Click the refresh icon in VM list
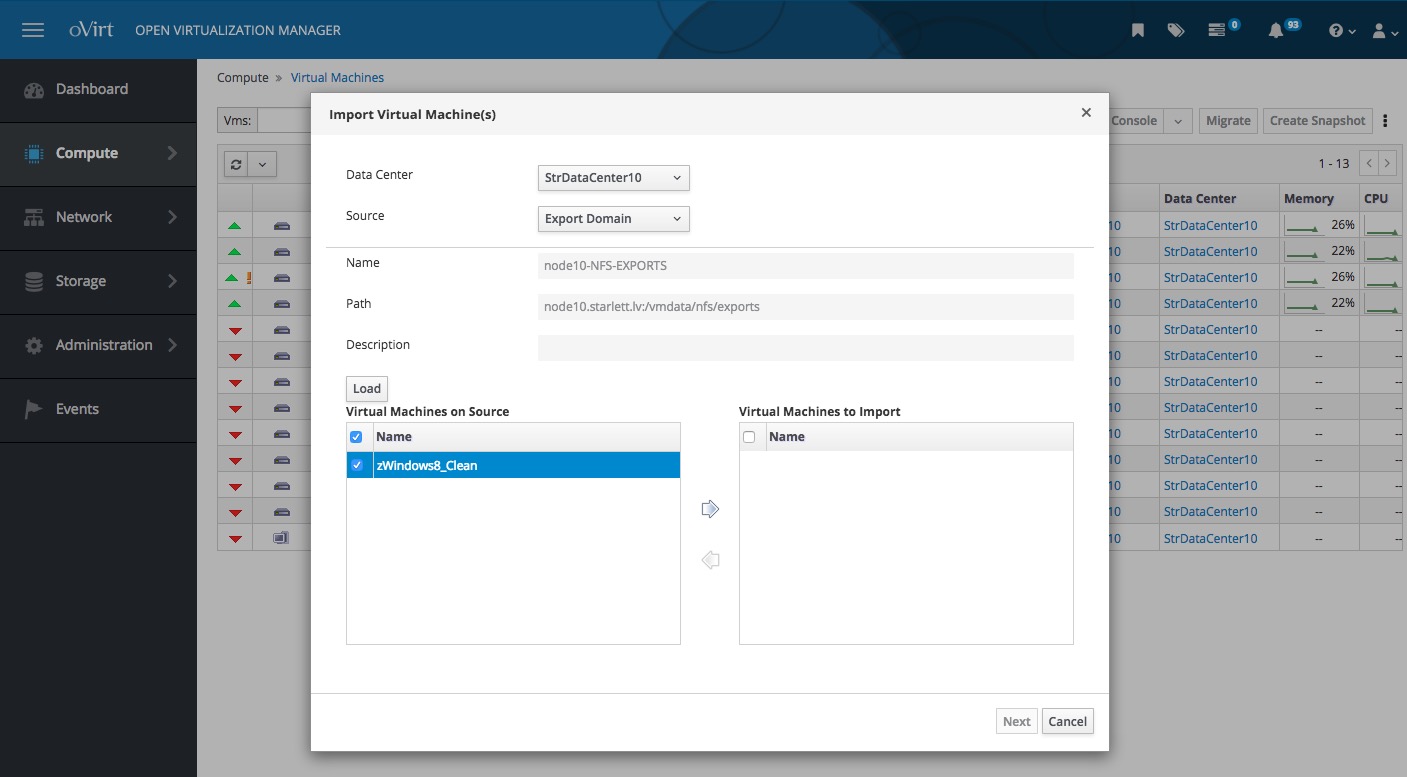The image size is (1407, 777). click(236, 164)
